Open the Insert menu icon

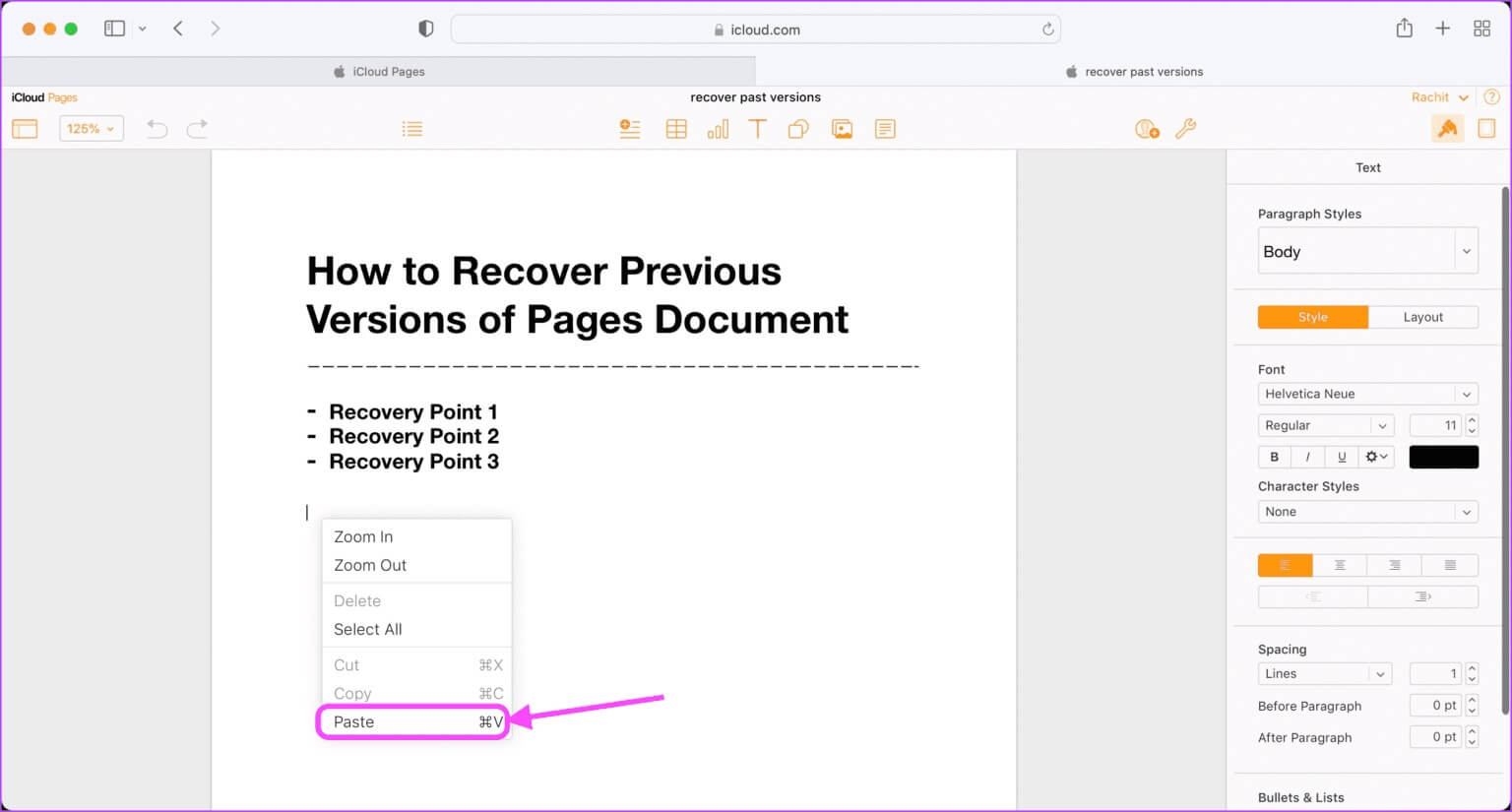click(630, 129)
